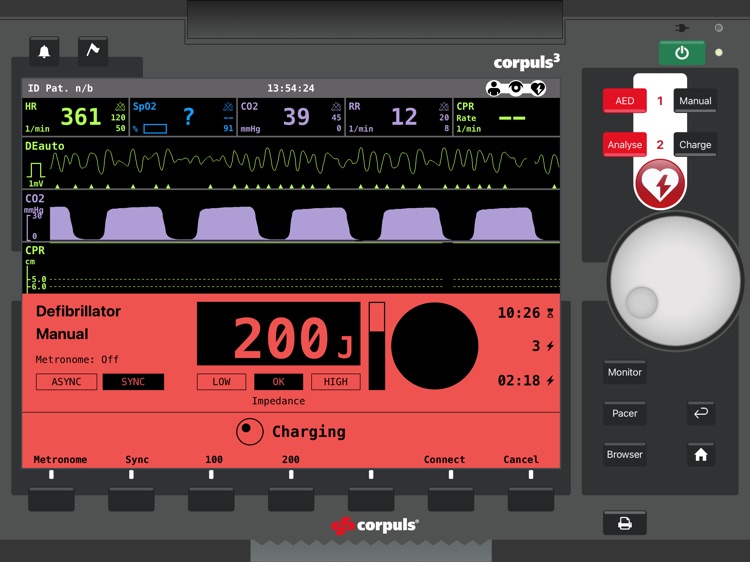Viewport: 750px width, 562px height.
Task: Open the Pacer function
Action: pyautogui.click(x=625, y=413)
